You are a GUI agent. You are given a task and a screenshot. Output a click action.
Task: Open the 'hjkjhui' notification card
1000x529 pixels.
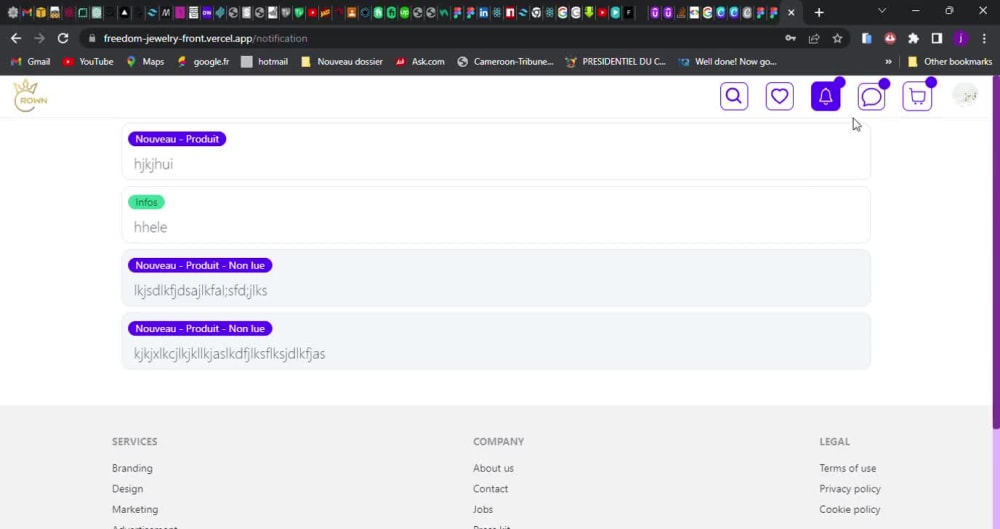point(496,152)
